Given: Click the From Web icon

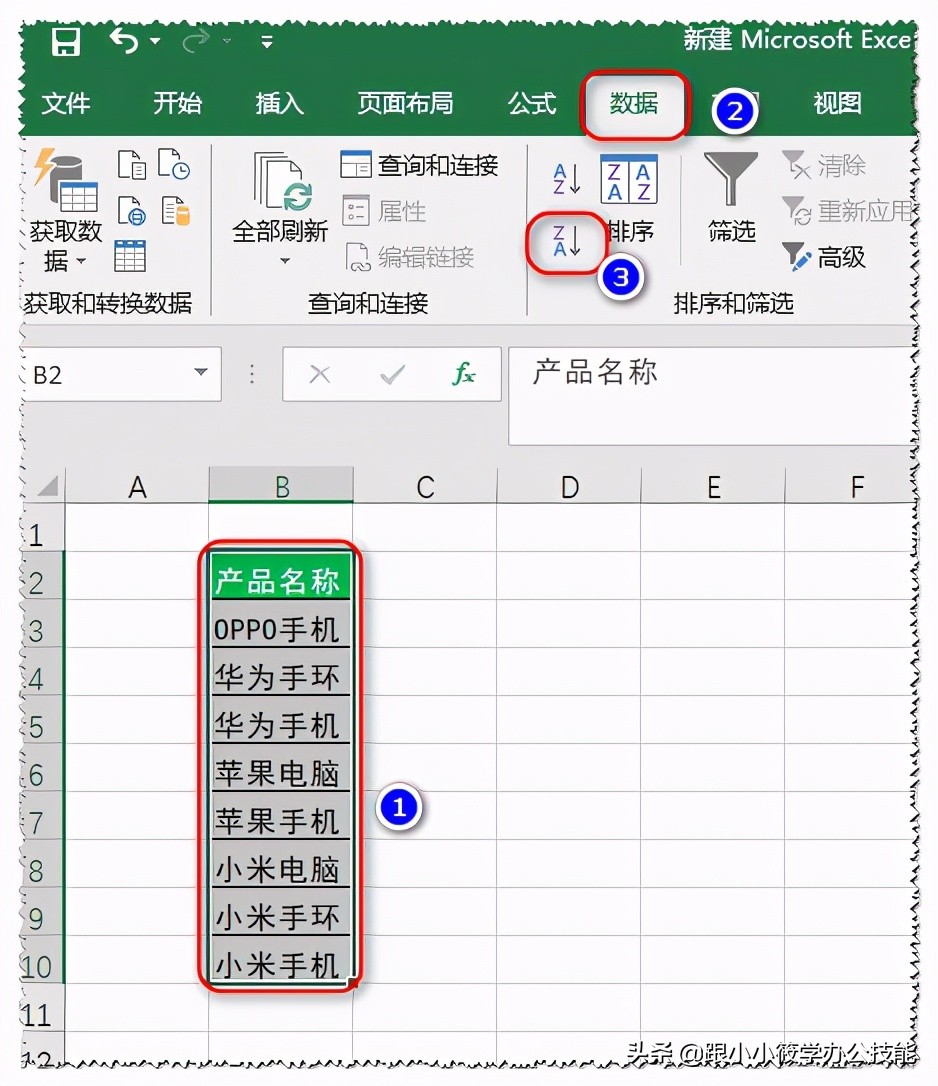Looking at the screenshot, I should pyautogui.click(x=132, y=211).
